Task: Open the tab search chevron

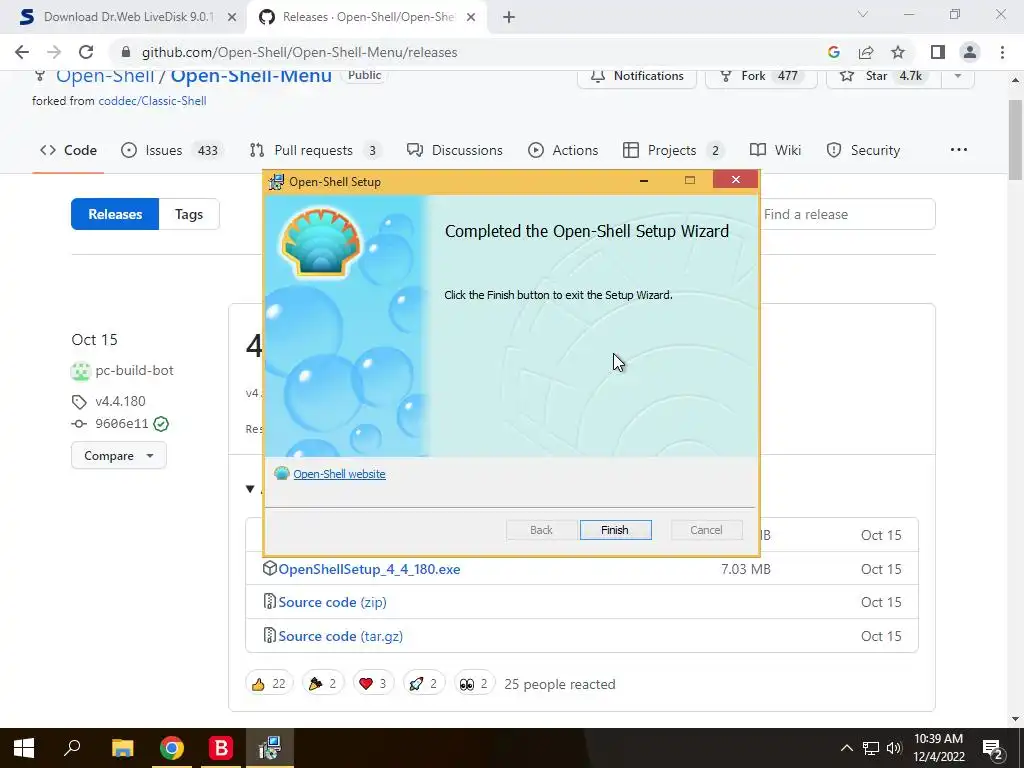Action: point(863,14)
